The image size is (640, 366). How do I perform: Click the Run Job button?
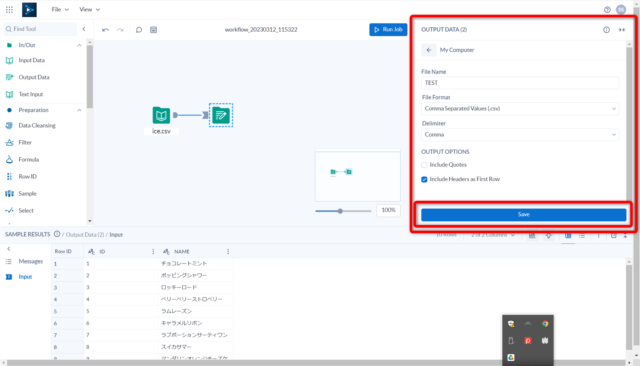388,29
